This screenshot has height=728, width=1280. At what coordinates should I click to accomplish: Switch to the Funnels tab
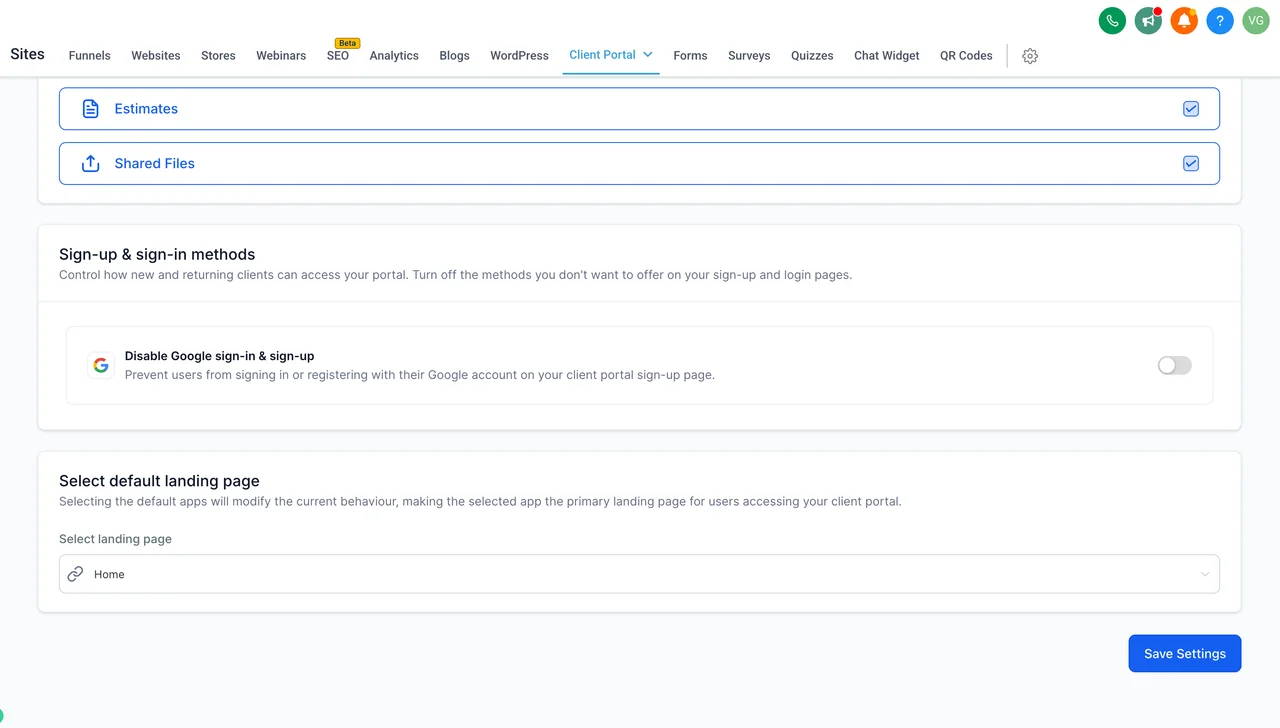pos(89,56)
